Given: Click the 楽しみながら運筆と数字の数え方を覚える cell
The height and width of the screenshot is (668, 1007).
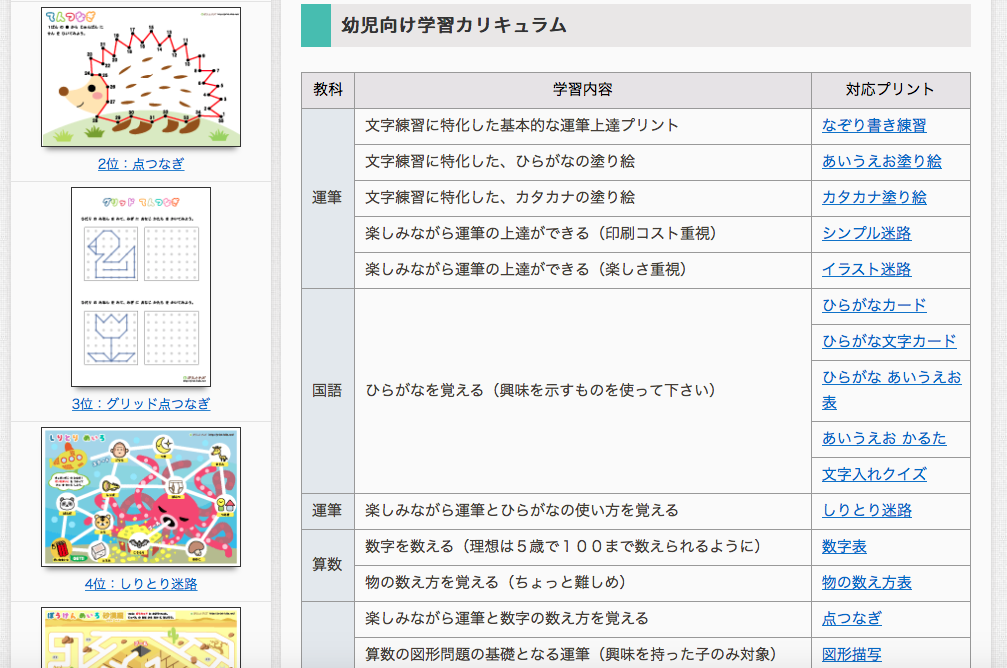Looking at the screenshot, I should [x=582, y=619].
